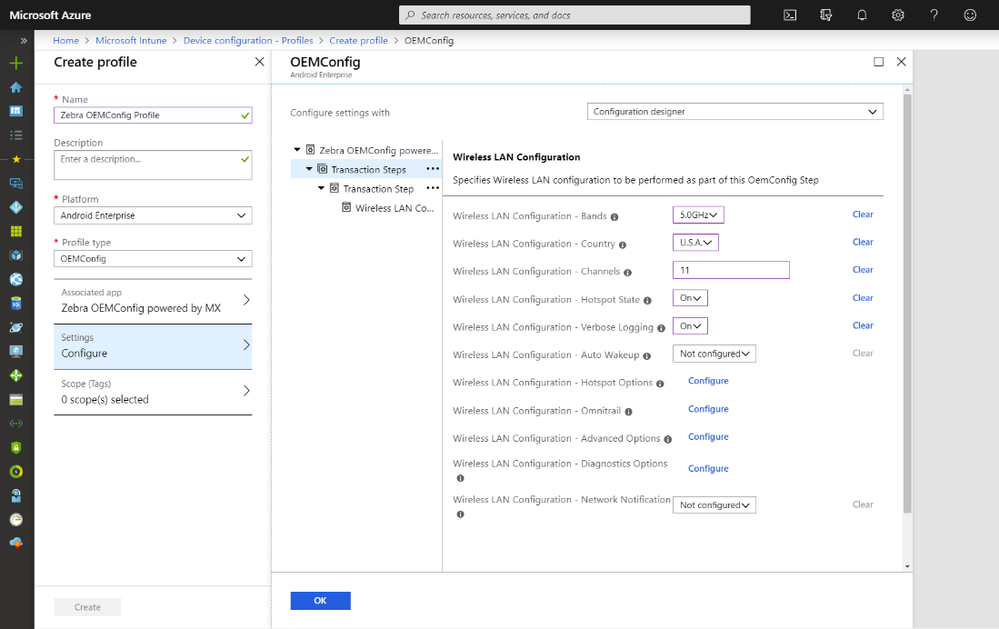This screenshot has height=629, width=999.
Task: Open Settings Configure section
Action: pyautogui.click(x=153, y=347)
